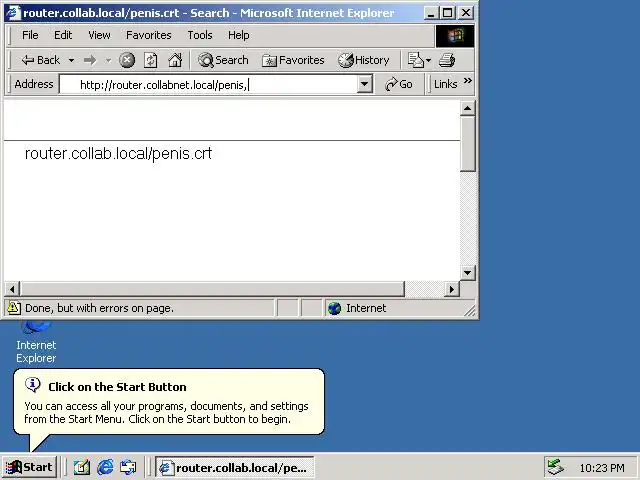Click the Go button
The height and width of the screenshot is (480, 640).
pyautogui.click(x=398, y=84)
